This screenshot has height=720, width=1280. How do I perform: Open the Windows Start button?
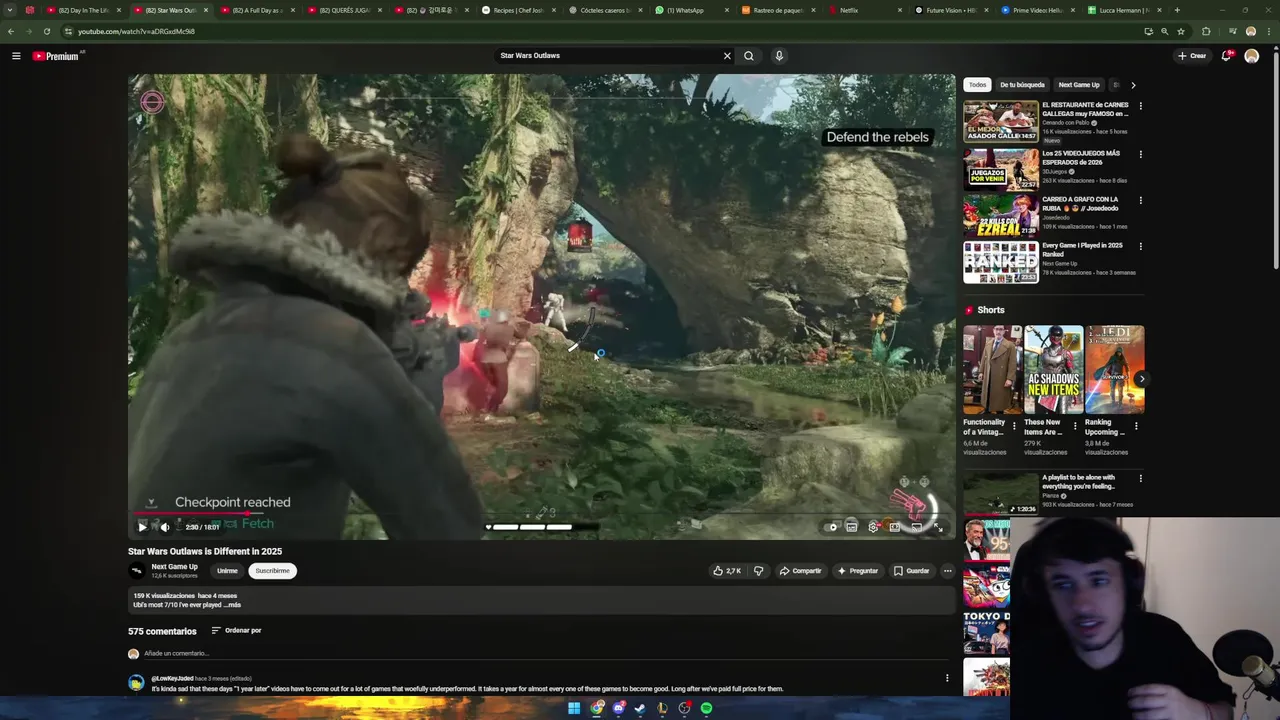pyautogui.click(x=574, y=708)
